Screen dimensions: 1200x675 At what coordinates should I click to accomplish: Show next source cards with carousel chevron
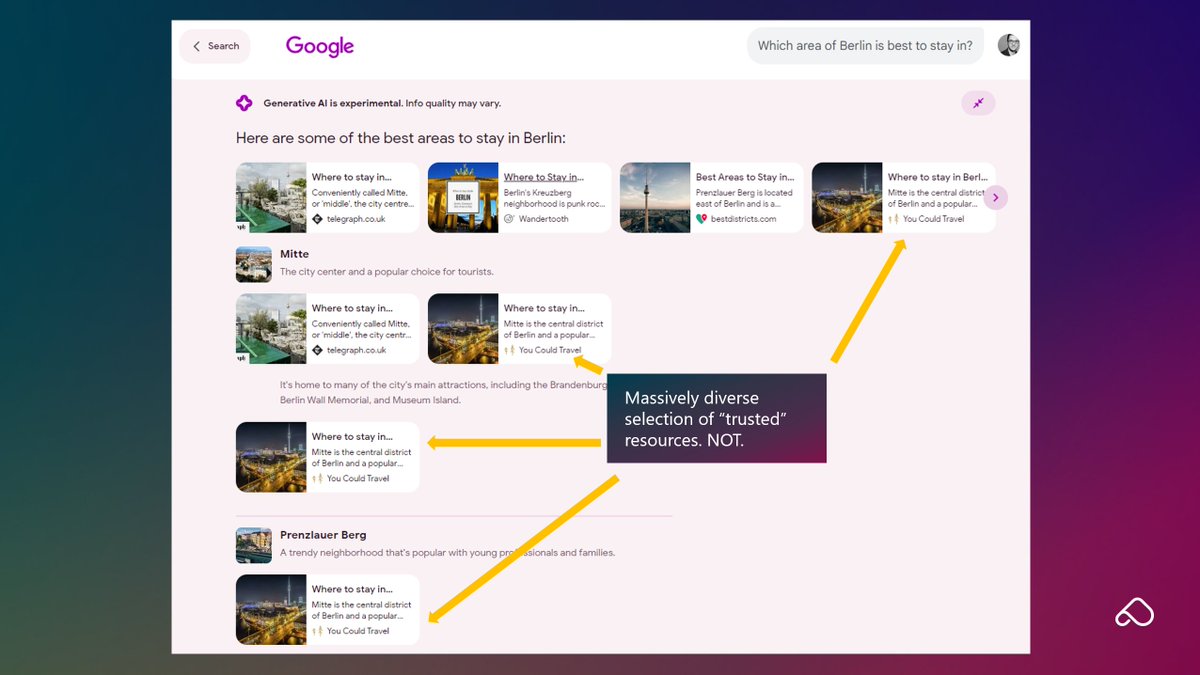click(x=995, y=198)
